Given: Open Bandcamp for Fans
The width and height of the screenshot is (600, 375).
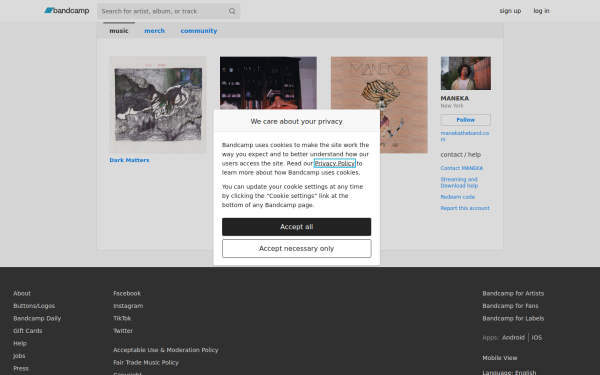Looking at the screenshot, I should [x=510, y=306].
